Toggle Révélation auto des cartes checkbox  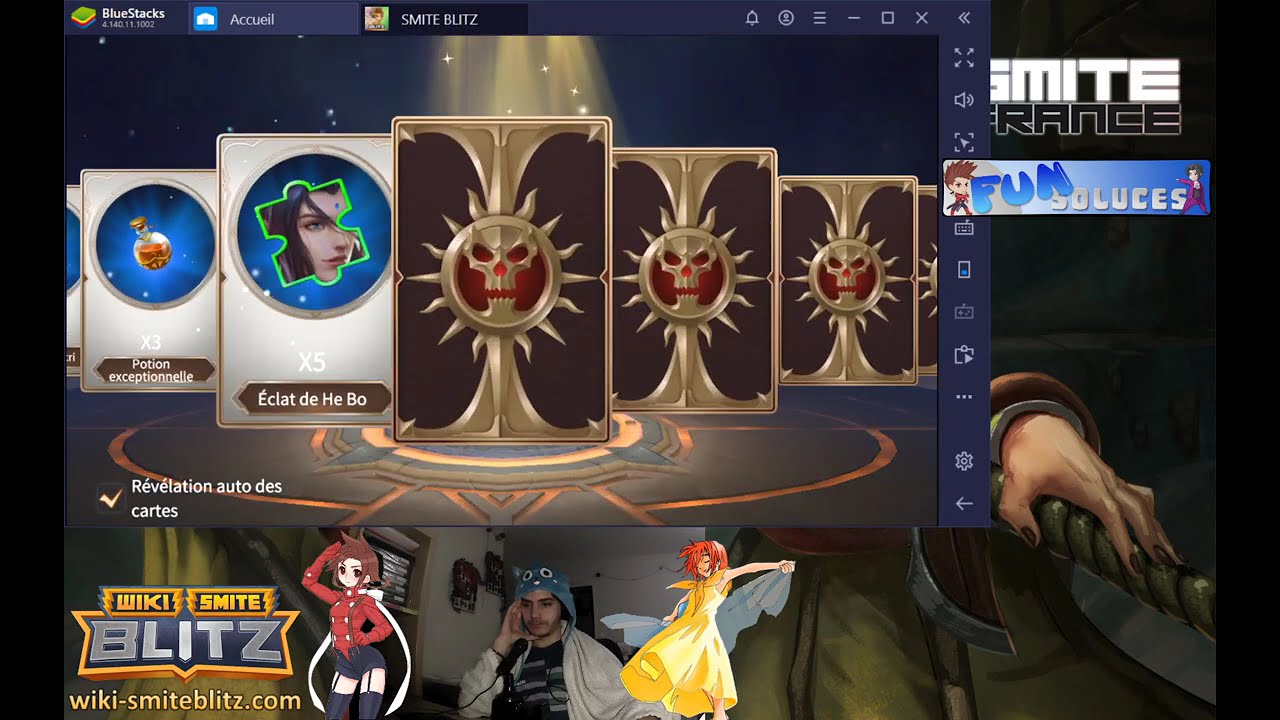click(110, 497)
